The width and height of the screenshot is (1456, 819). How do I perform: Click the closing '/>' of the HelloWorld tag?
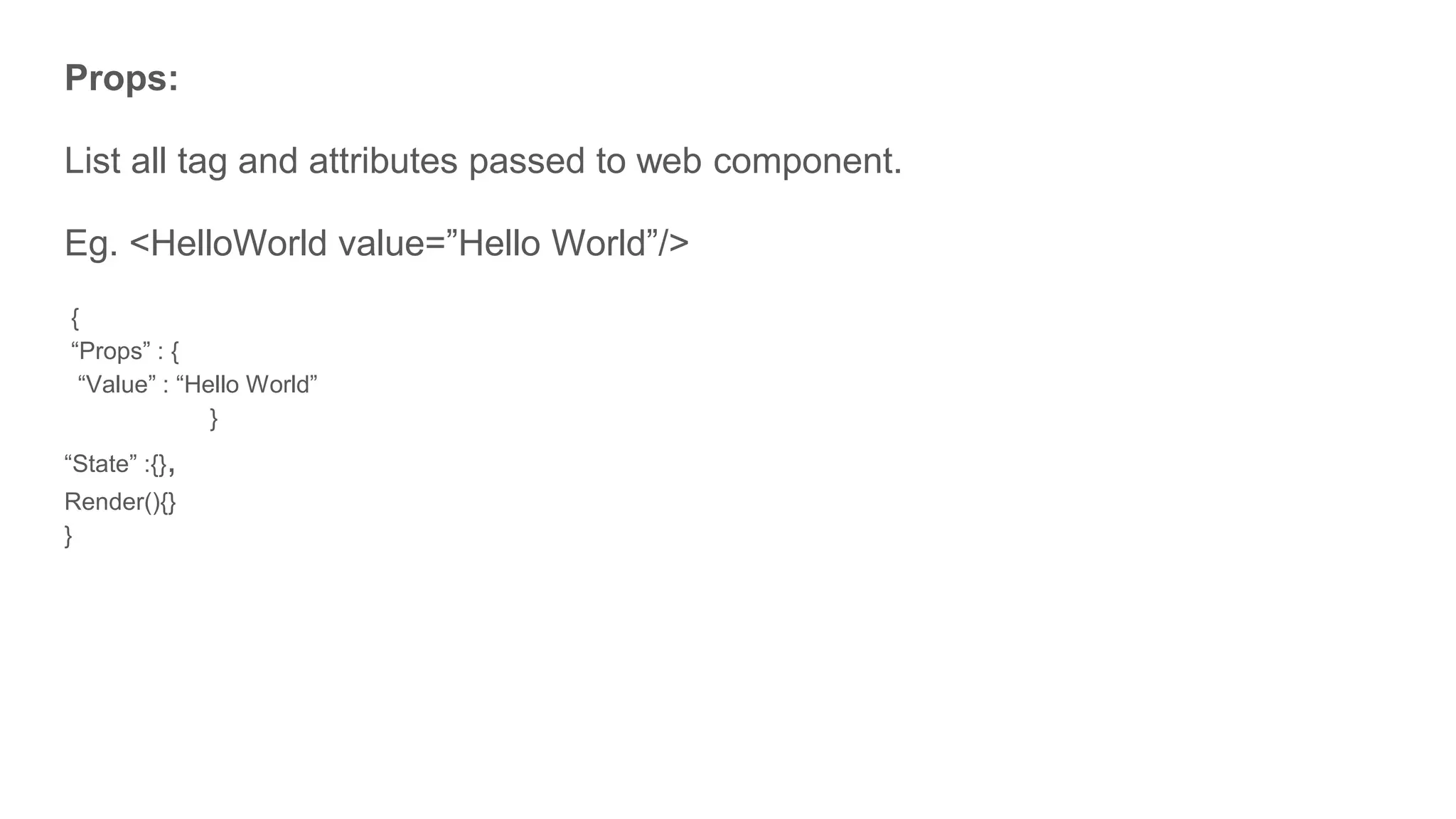pos(673,243)
